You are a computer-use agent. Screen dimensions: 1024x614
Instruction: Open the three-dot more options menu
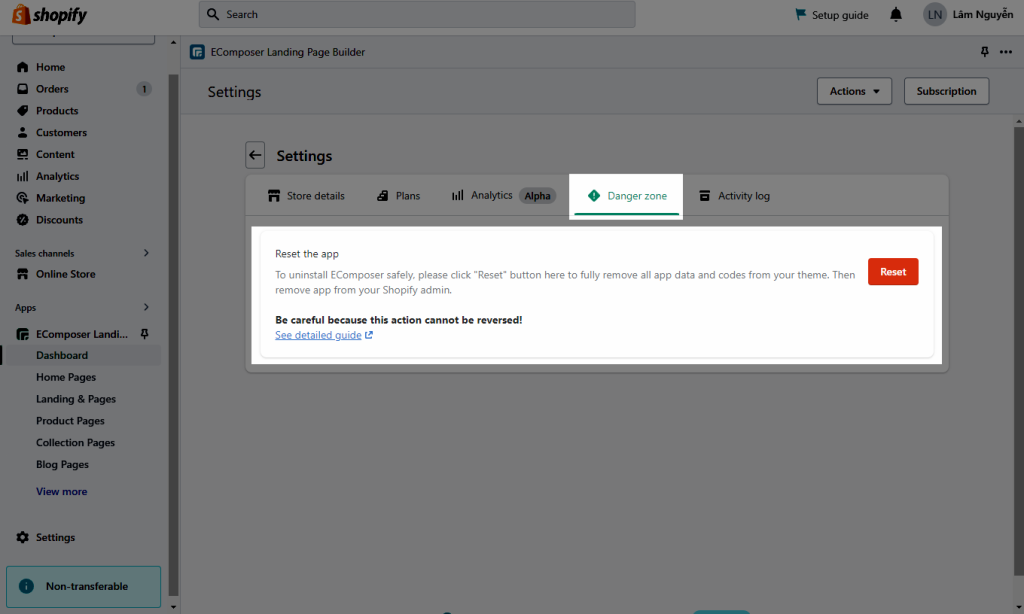(x=1006, y=52)
